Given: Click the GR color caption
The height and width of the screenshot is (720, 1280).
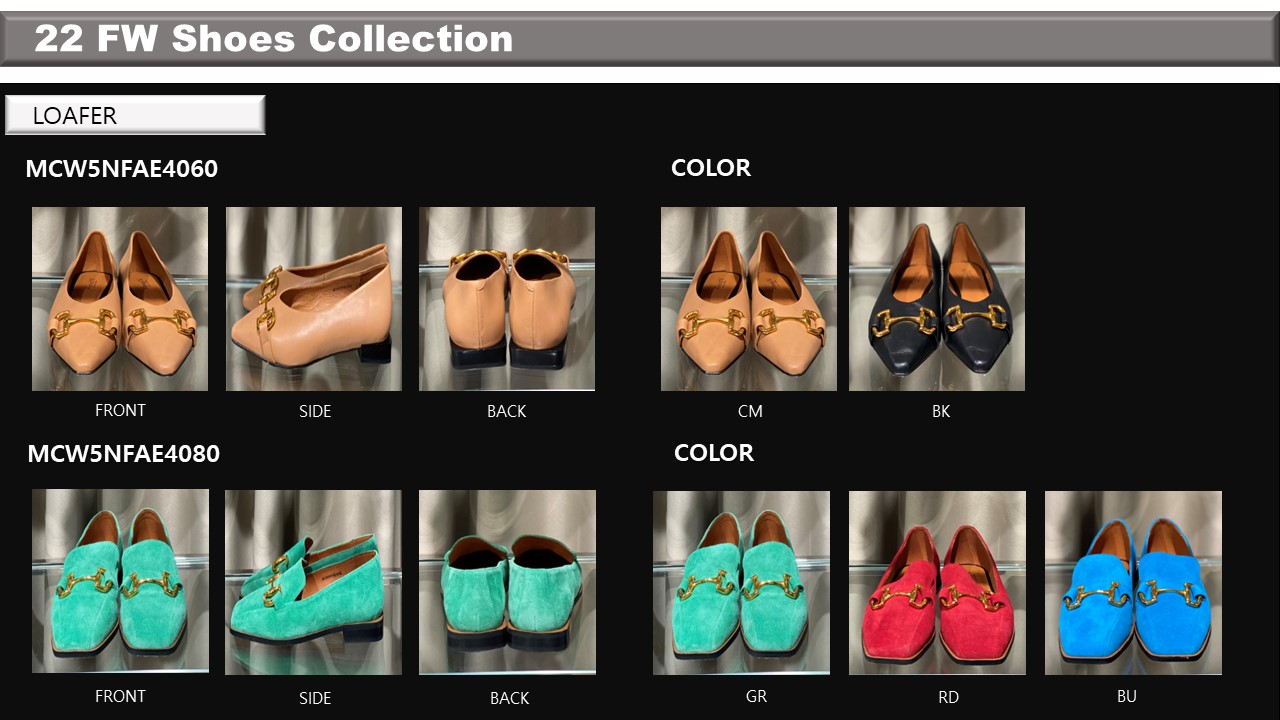Looking at the screenshot, I should coord(756,696).
